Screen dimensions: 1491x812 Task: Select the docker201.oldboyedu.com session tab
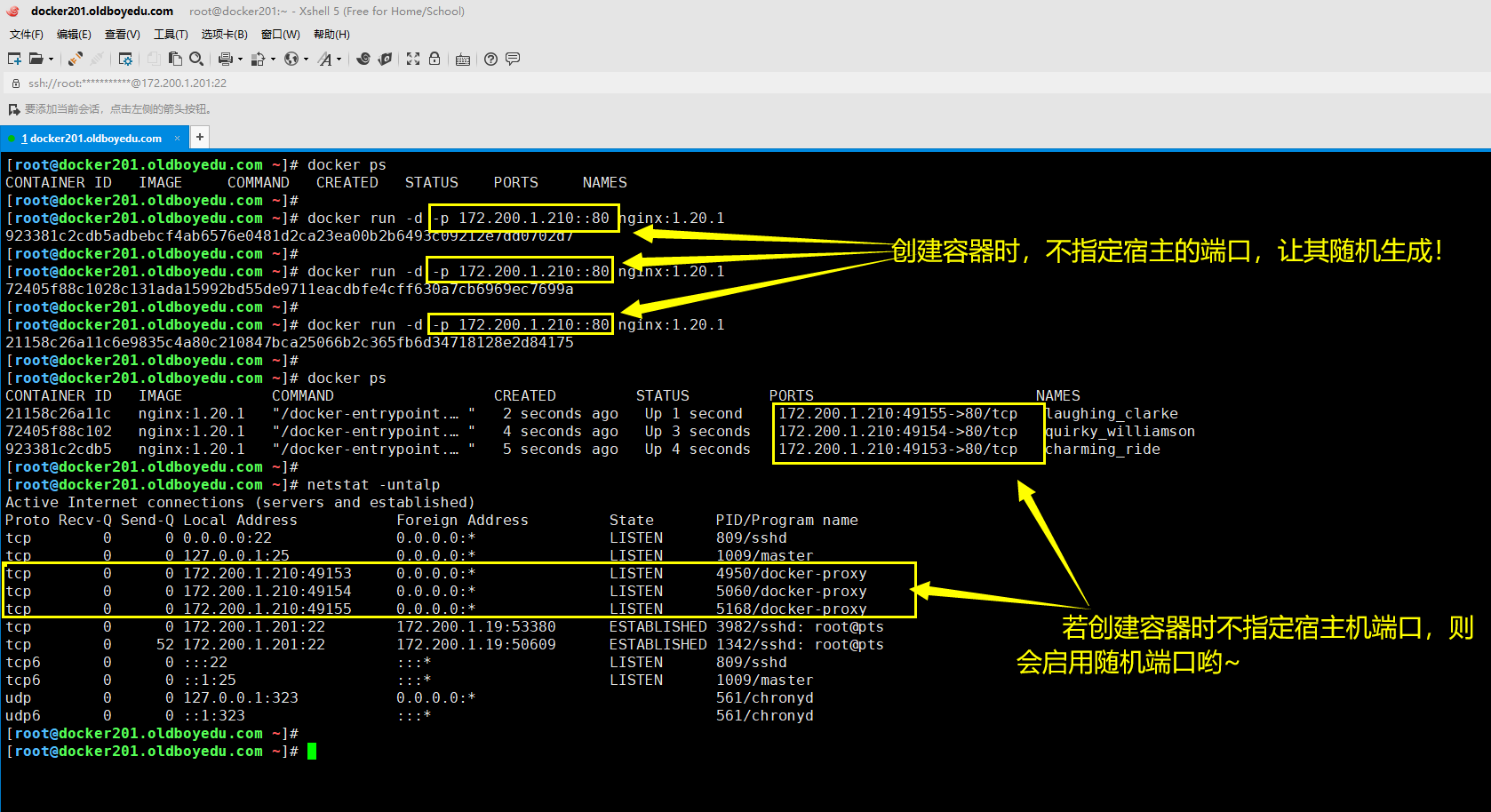pyautogui.click(x=94, y=139)
